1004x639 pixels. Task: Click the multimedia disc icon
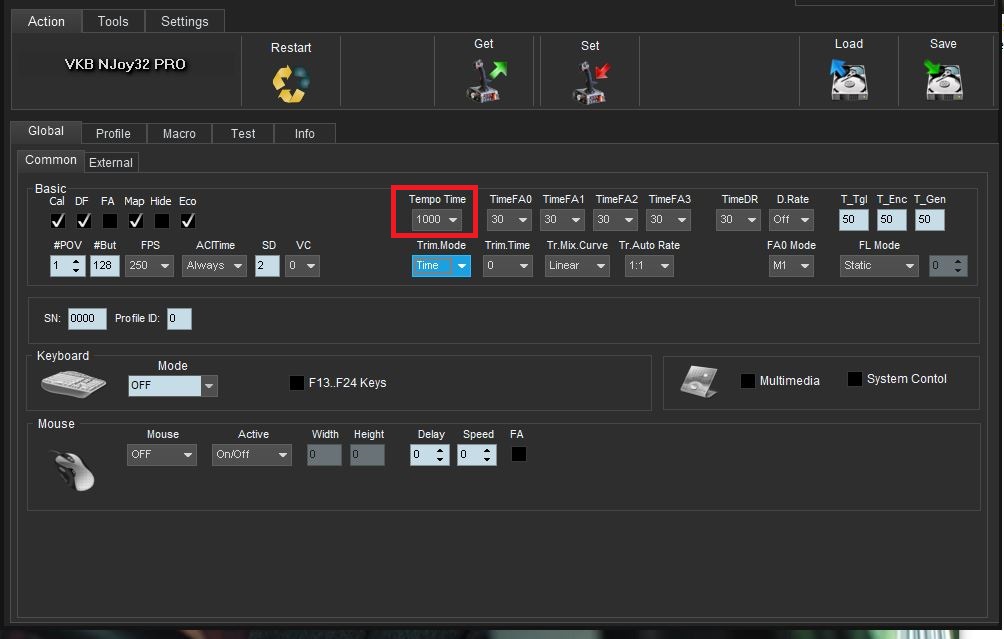tap(698, 381)
